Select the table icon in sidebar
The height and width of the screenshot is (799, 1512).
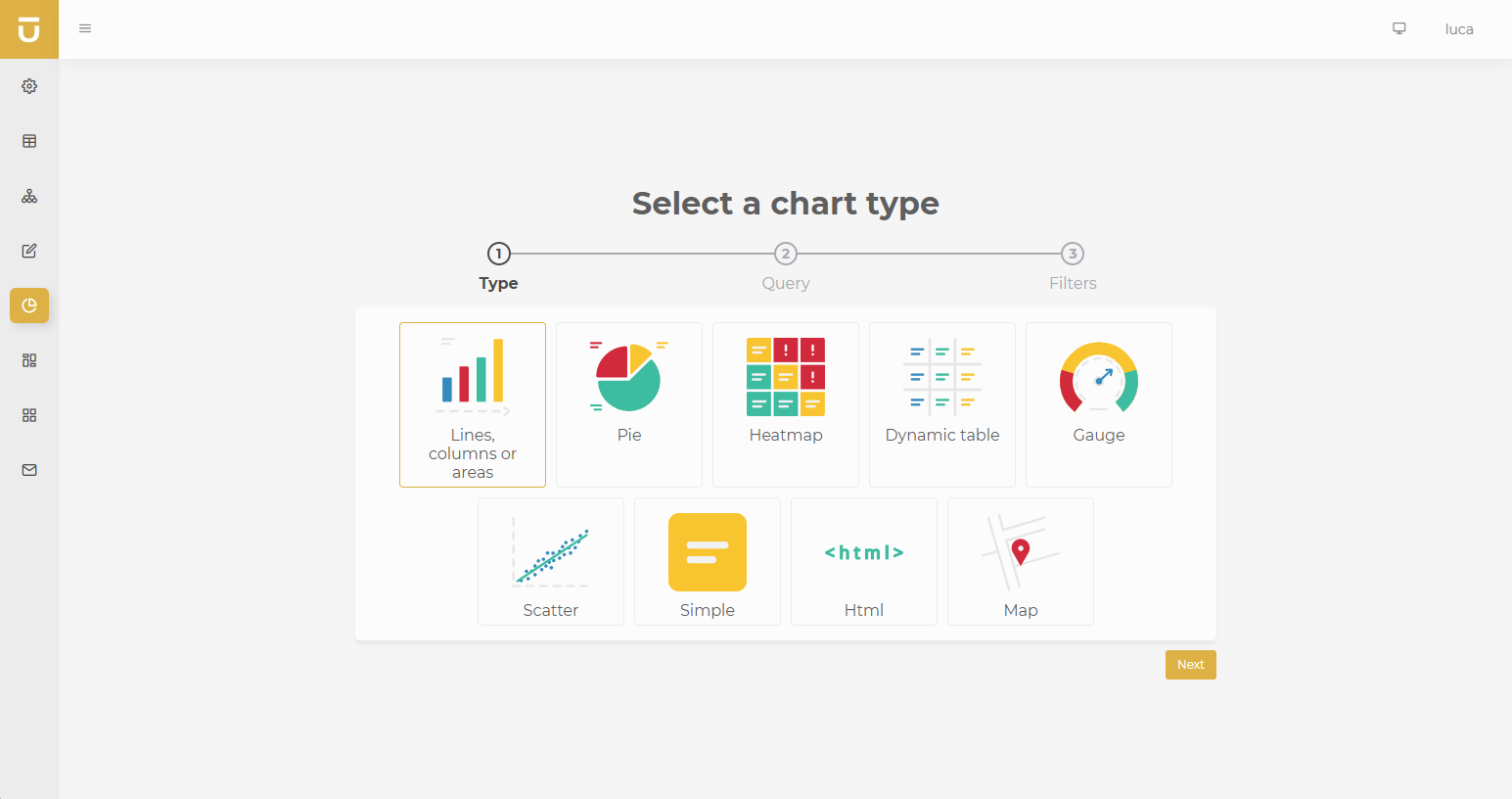[29, 141]
